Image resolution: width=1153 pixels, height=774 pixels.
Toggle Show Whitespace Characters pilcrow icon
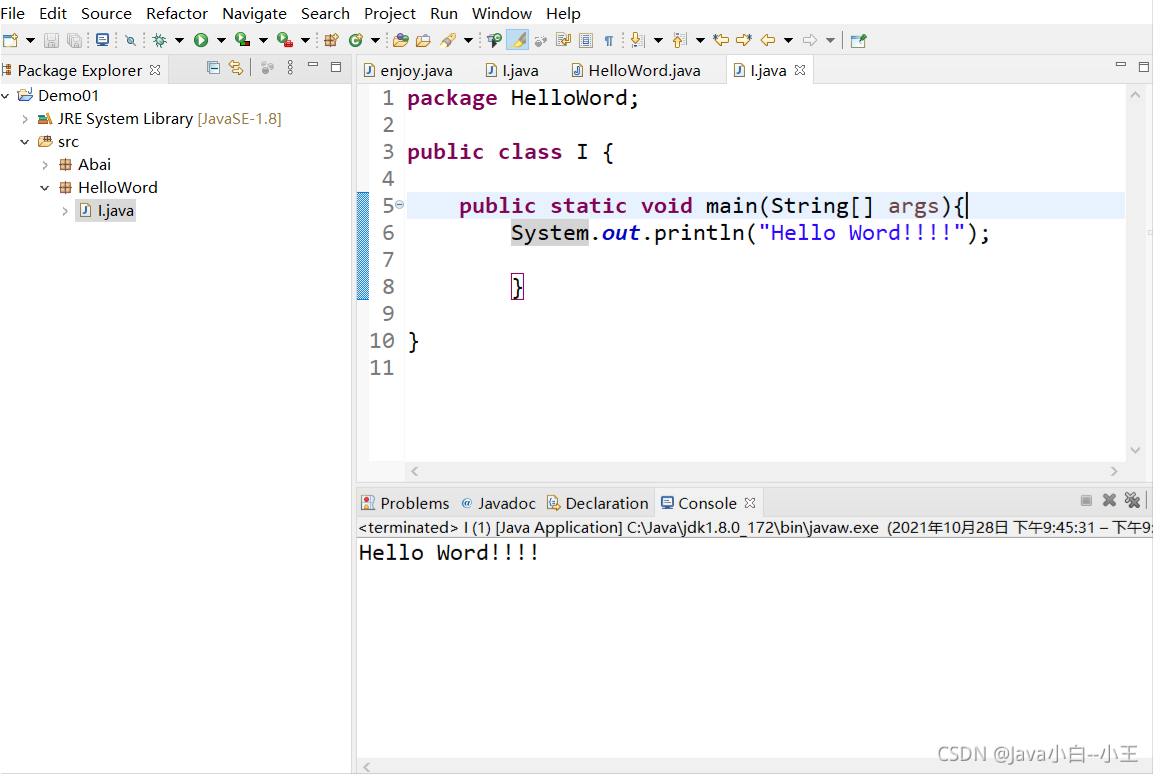click(609, 40)
